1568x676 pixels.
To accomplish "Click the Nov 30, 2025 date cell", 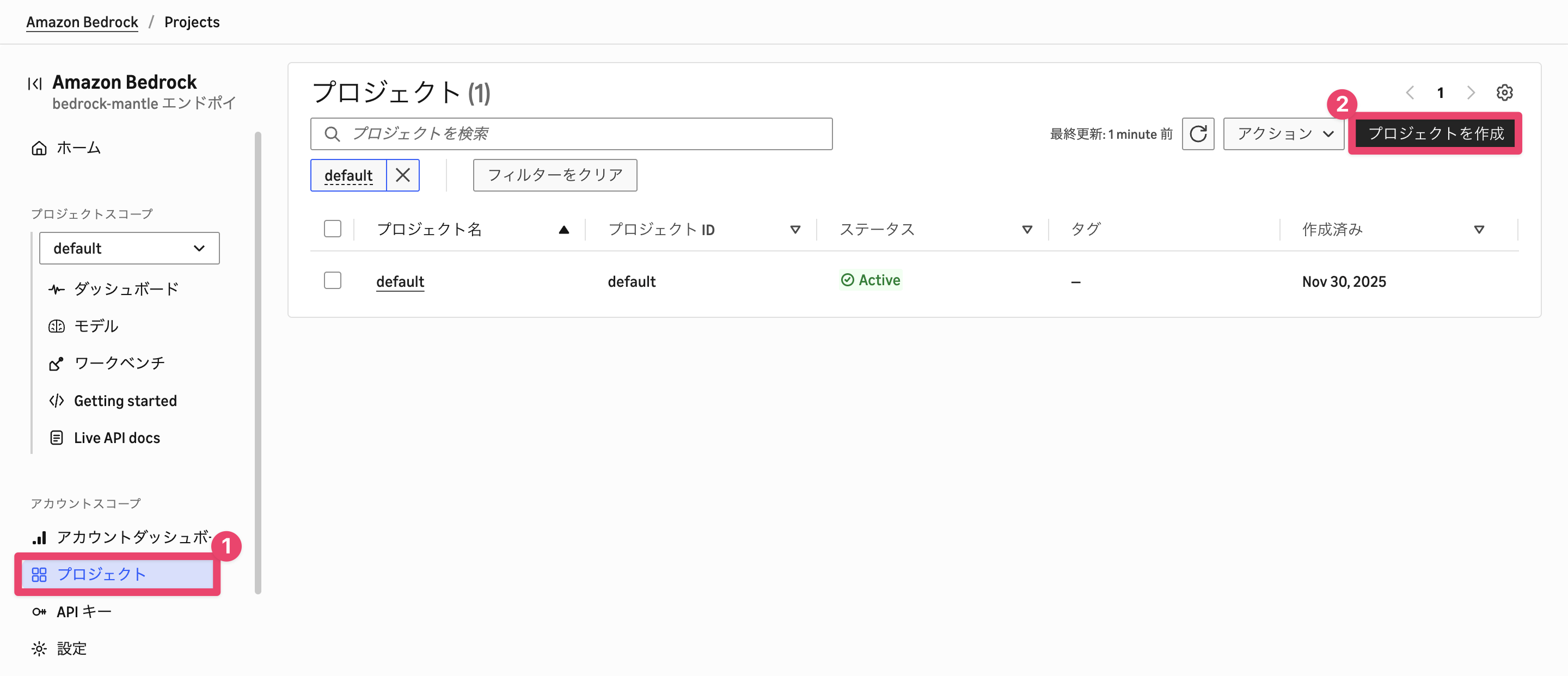I will click(x=1344, y=282).
